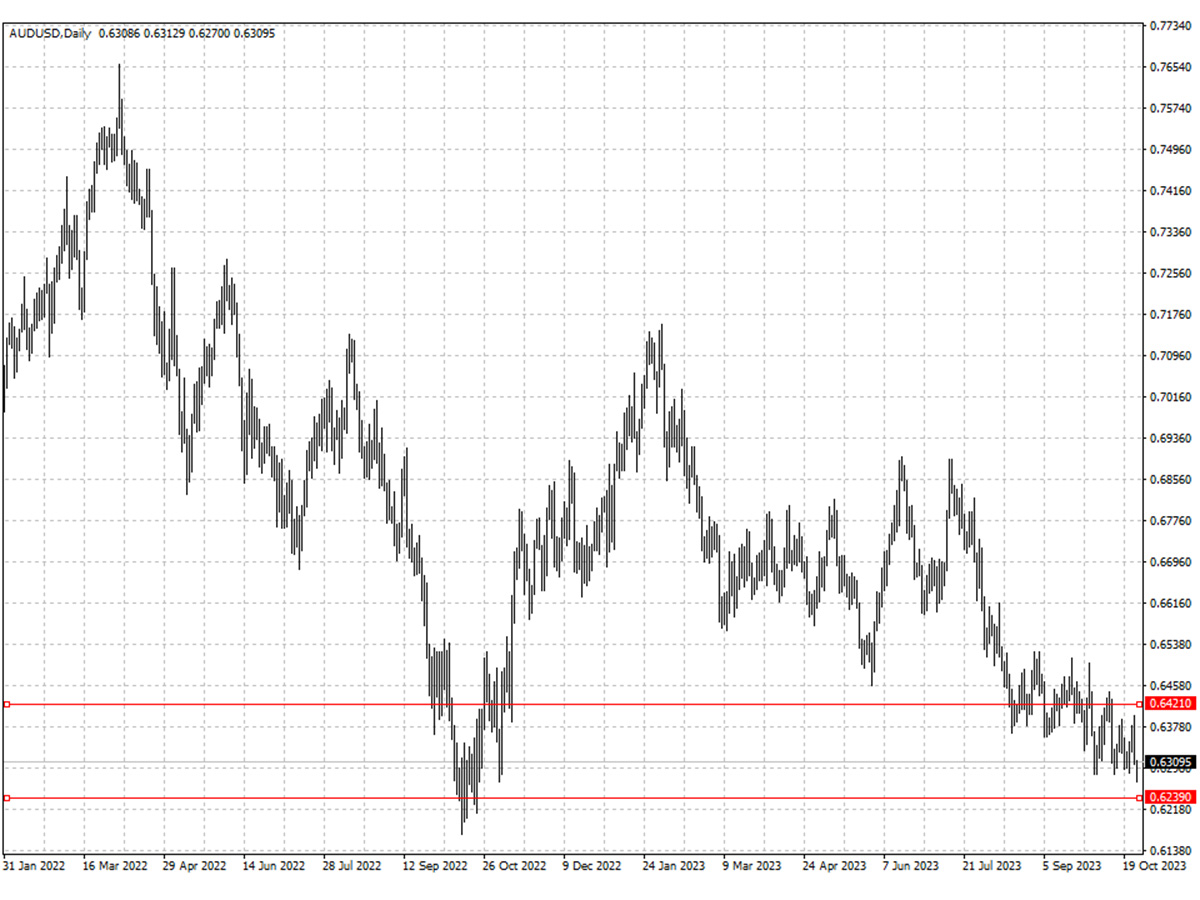Click the 29 Apr 2022 date label
The height and width of the screenshot is (900, 1200).
coord(195,866)
